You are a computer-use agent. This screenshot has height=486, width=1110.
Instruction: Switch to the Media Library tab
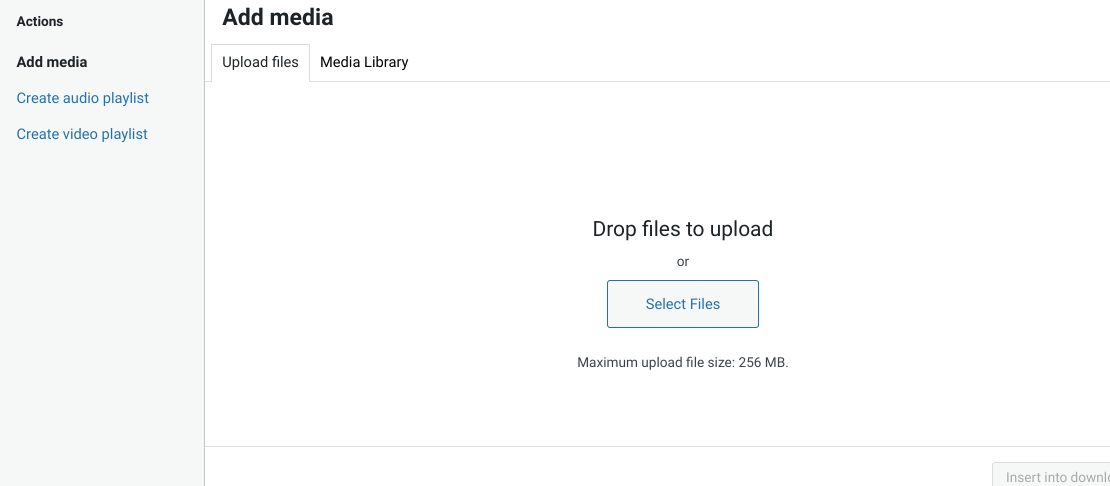(x=364, y=62)
